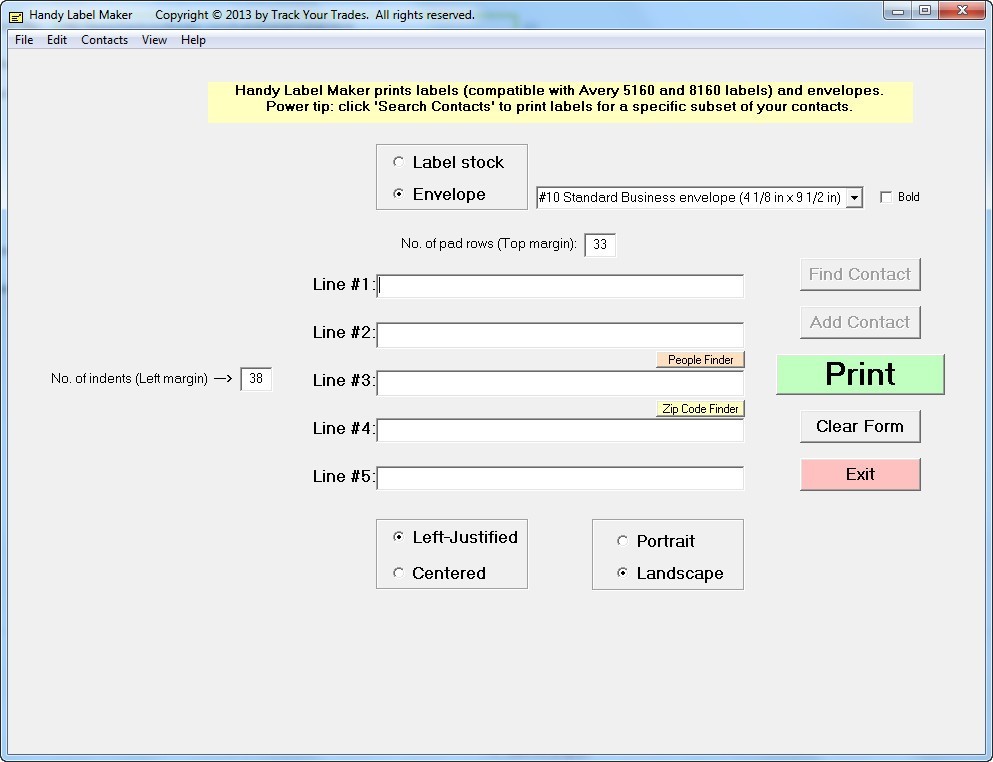The image size is (993, 762).
Task: Open the Contacts menu
Action: pyautogui.click(x=104, y=40)
